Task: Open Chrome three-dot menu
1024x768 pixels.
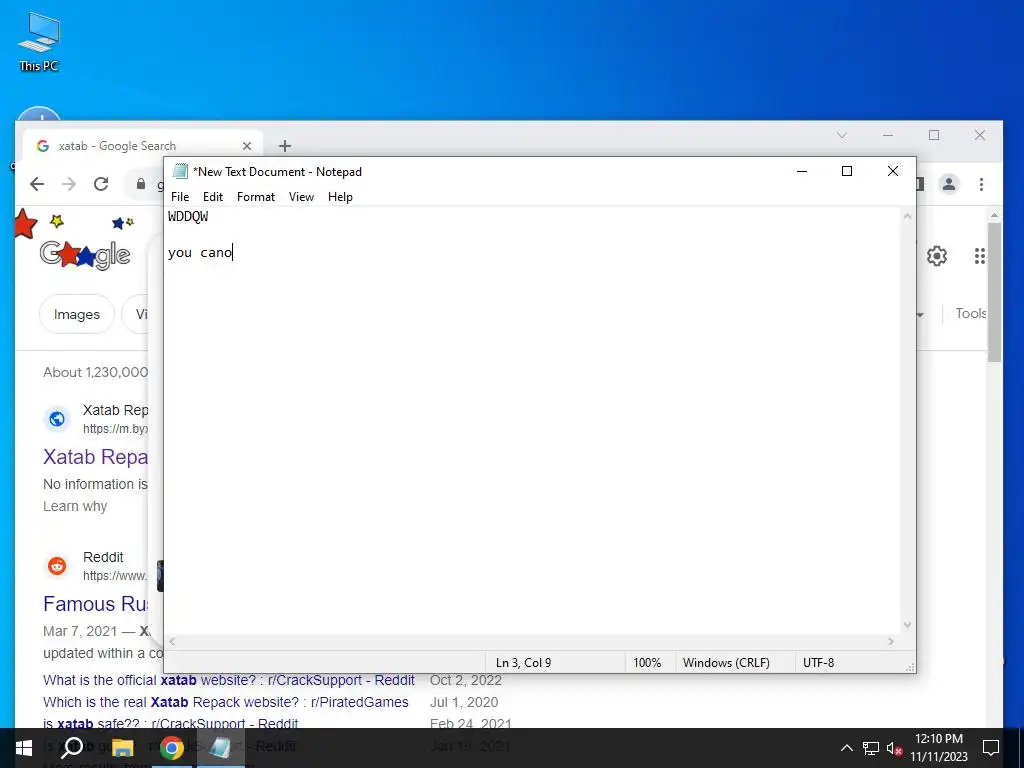Action: pyautogui.click(x=981, y=184)
